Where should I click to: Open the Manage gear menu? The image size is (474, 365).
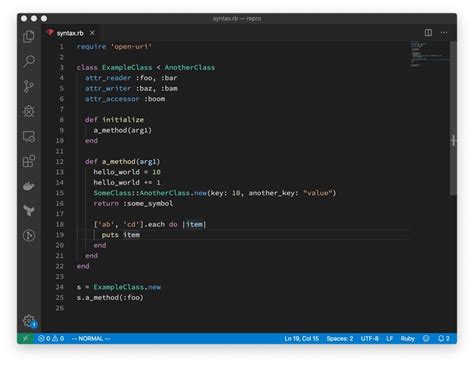(x=29, y=321)
